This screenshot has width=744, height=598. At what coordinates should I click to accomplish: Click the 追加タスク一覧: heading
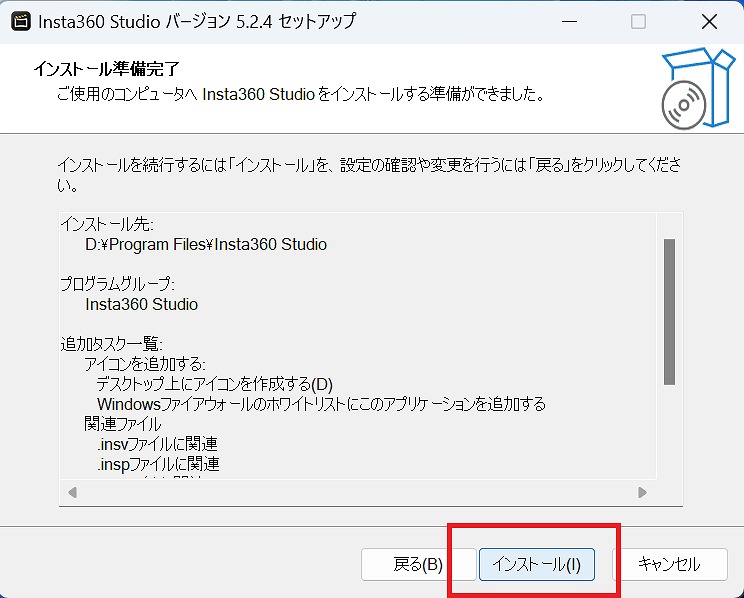tap(112, 344)
